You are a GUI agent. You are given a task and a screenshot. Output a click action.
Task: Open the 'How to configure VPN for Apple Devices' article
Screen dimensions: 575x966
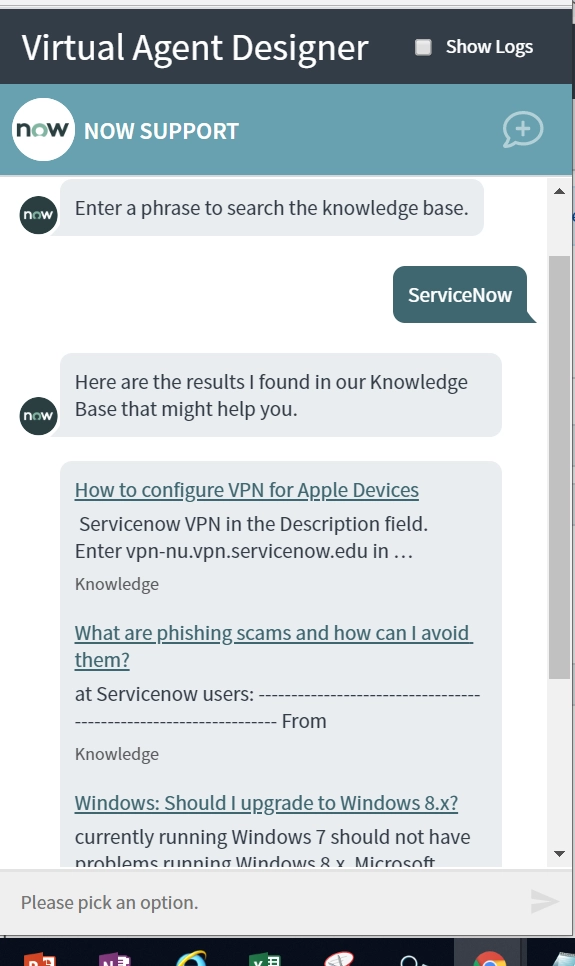pyautogui.click(x=247, y=490)
